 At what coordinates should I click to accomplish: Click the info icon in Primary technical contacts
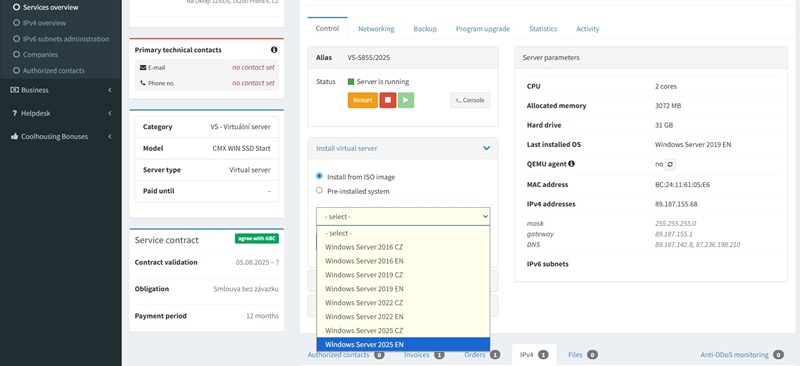(x=274, y=50)
